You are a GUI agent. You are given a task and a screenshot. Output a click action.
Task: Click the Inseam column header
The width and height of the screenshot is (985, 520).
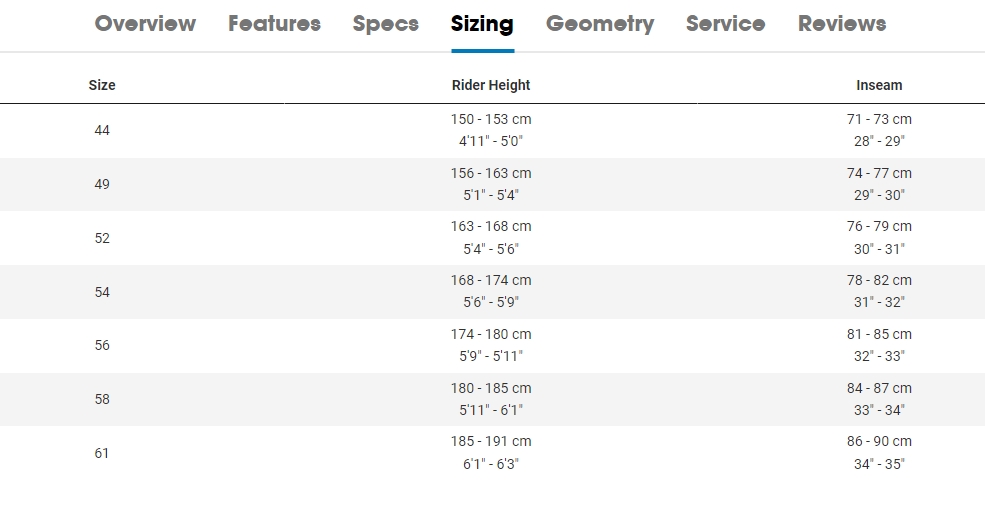[879, 85]
